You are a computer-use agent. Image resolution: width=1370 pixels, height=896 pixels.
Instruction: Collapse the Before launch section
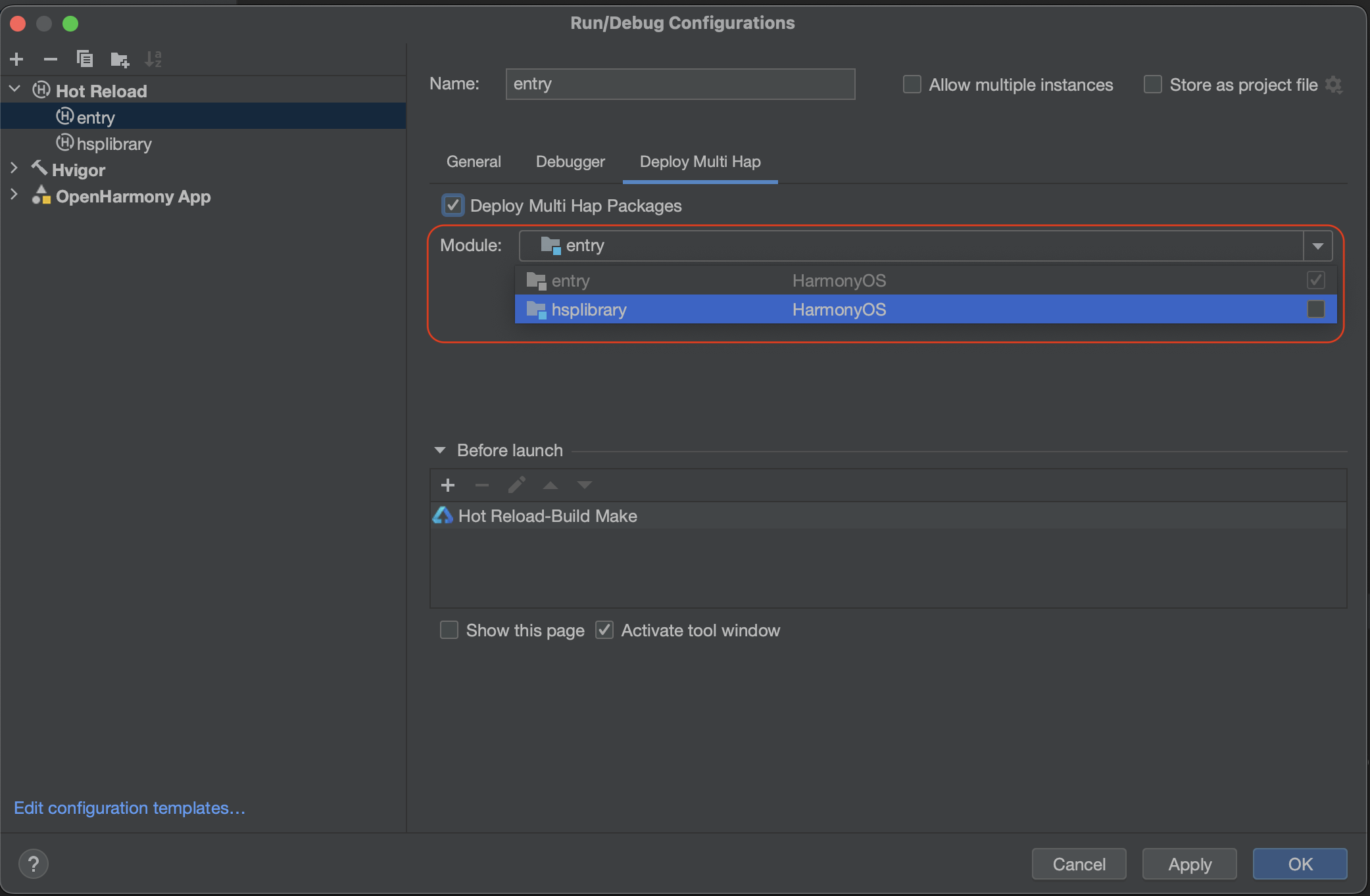(440, 450)
